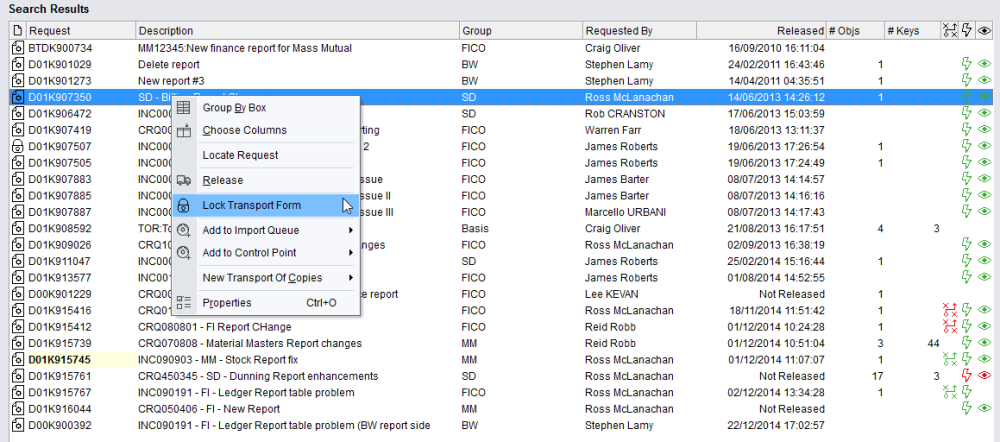Toggle the eye icon on row D01K915416
The image size is (1000, 442).
985,311
